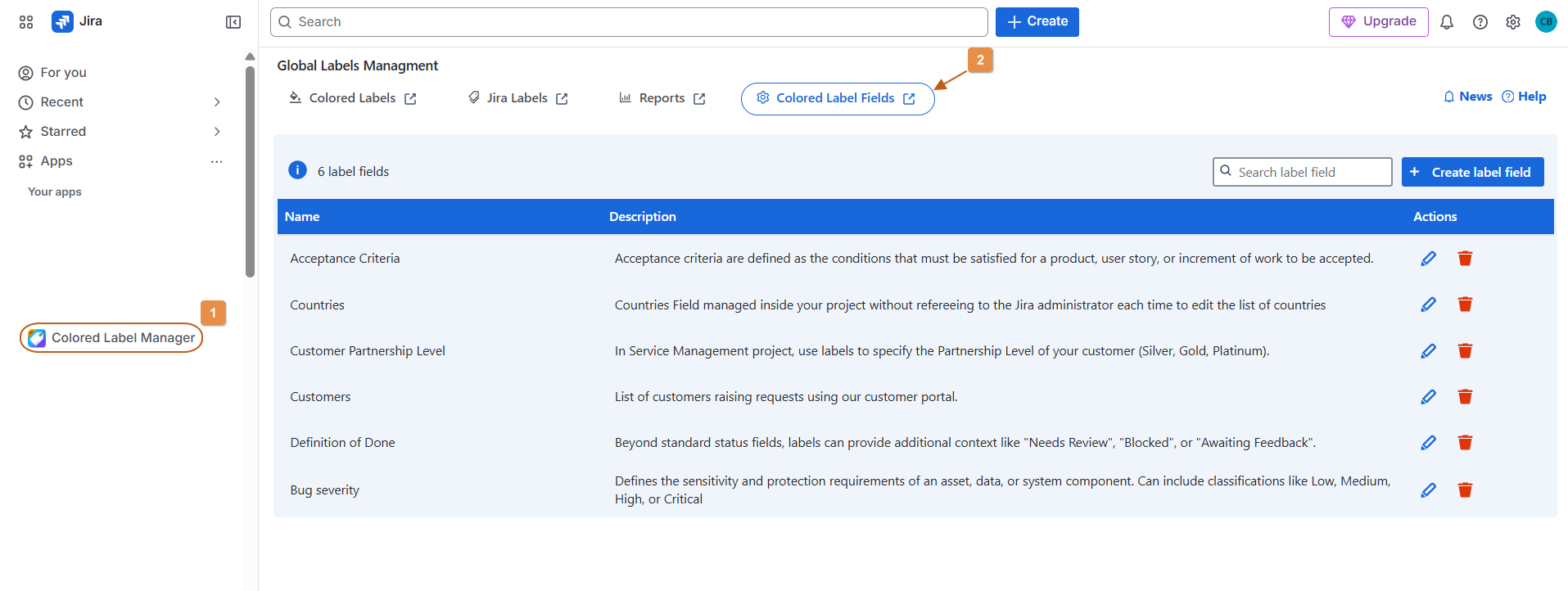
Task: Open the notifications bell
Action: (x=1447, y=22)
